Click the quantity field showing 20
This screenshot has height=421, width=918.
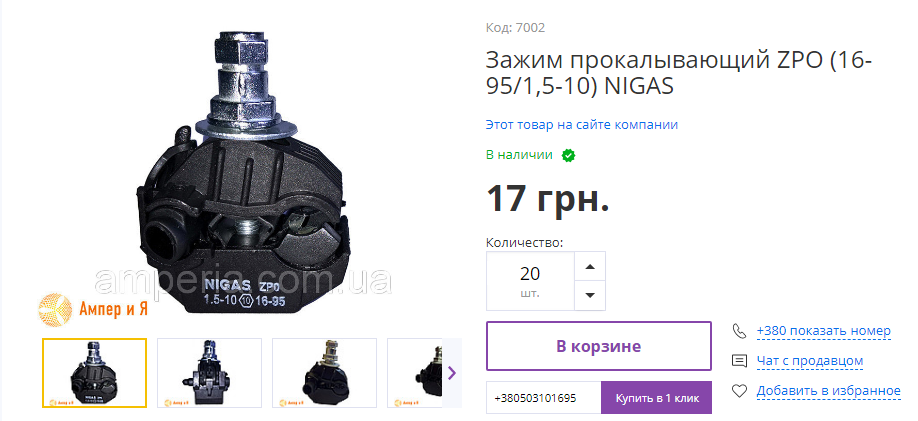click(530, 281)
